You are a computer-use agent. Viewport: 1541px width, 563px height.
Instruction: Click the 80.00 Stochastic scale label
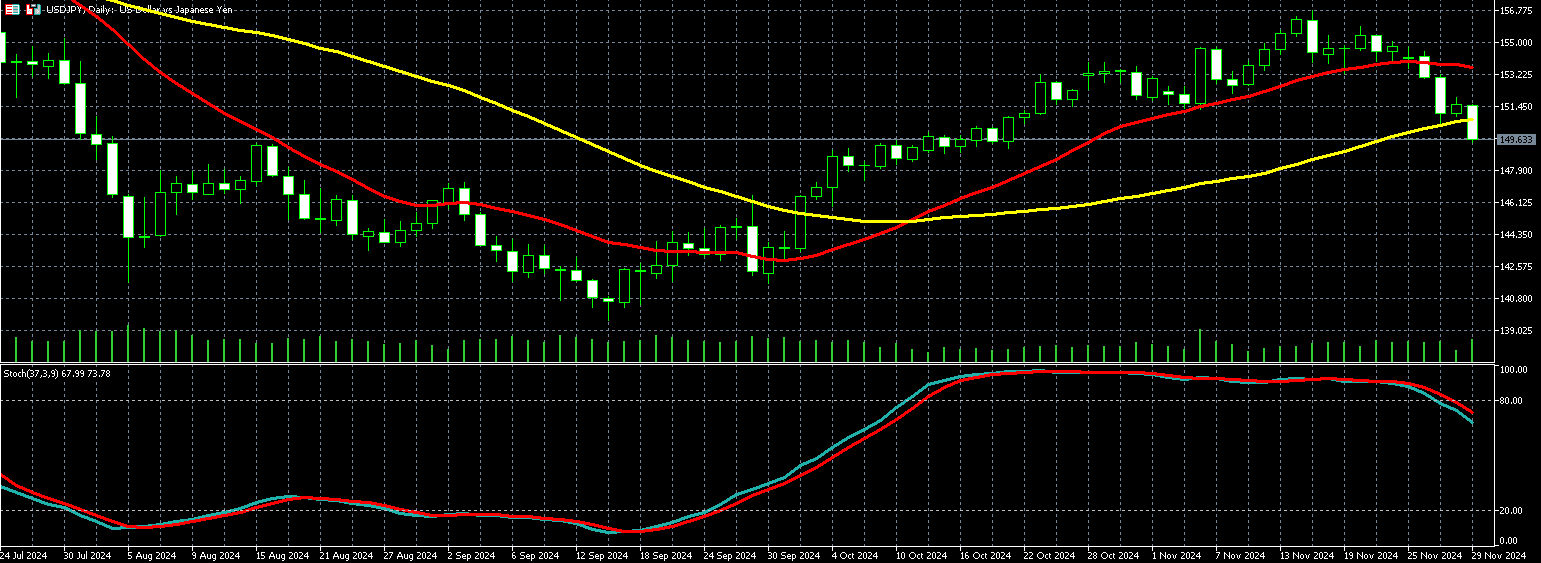coord(1512,401)
